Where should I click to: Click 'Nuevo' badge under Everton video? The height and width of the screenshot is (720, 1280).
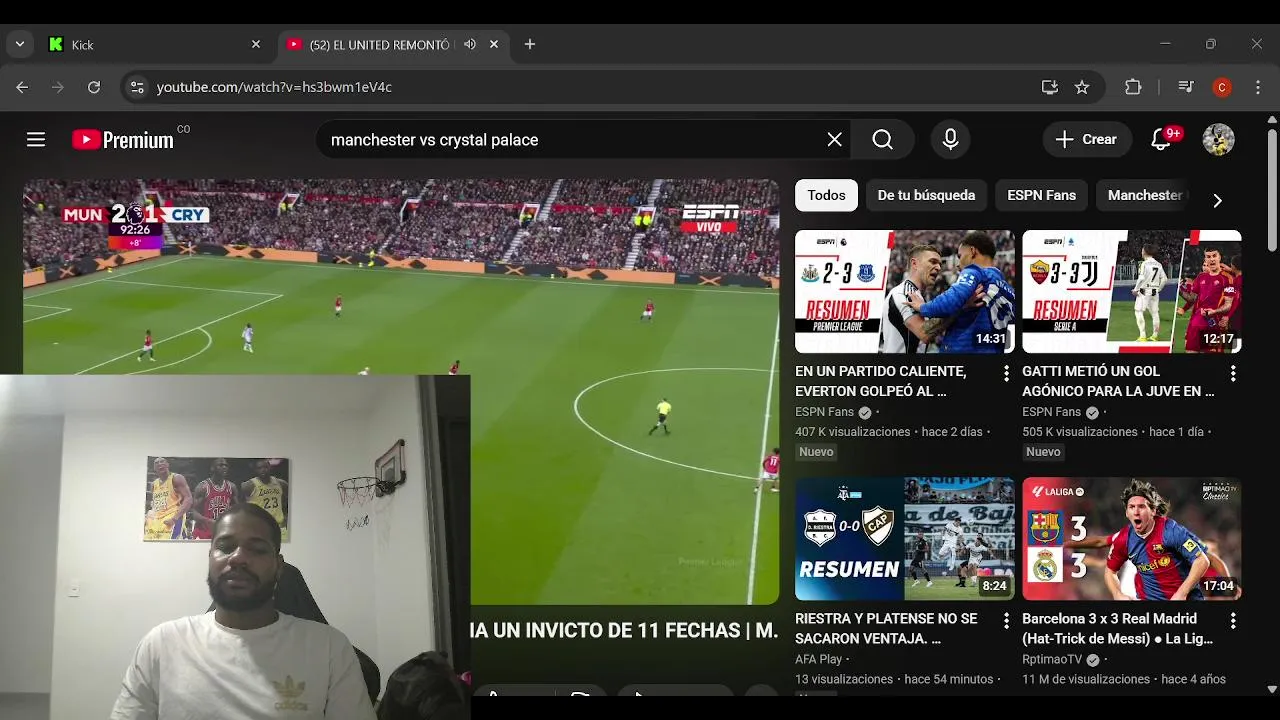click(x=816, y=452)
